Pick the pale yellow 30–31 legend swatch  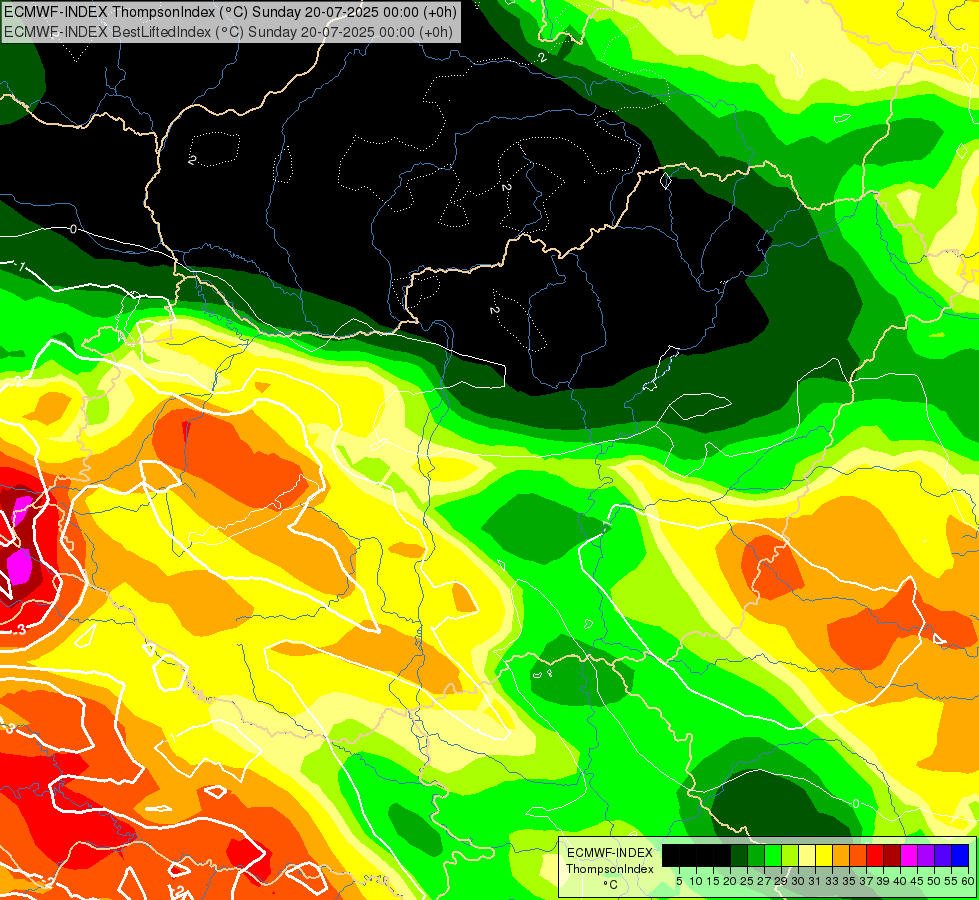807,855
